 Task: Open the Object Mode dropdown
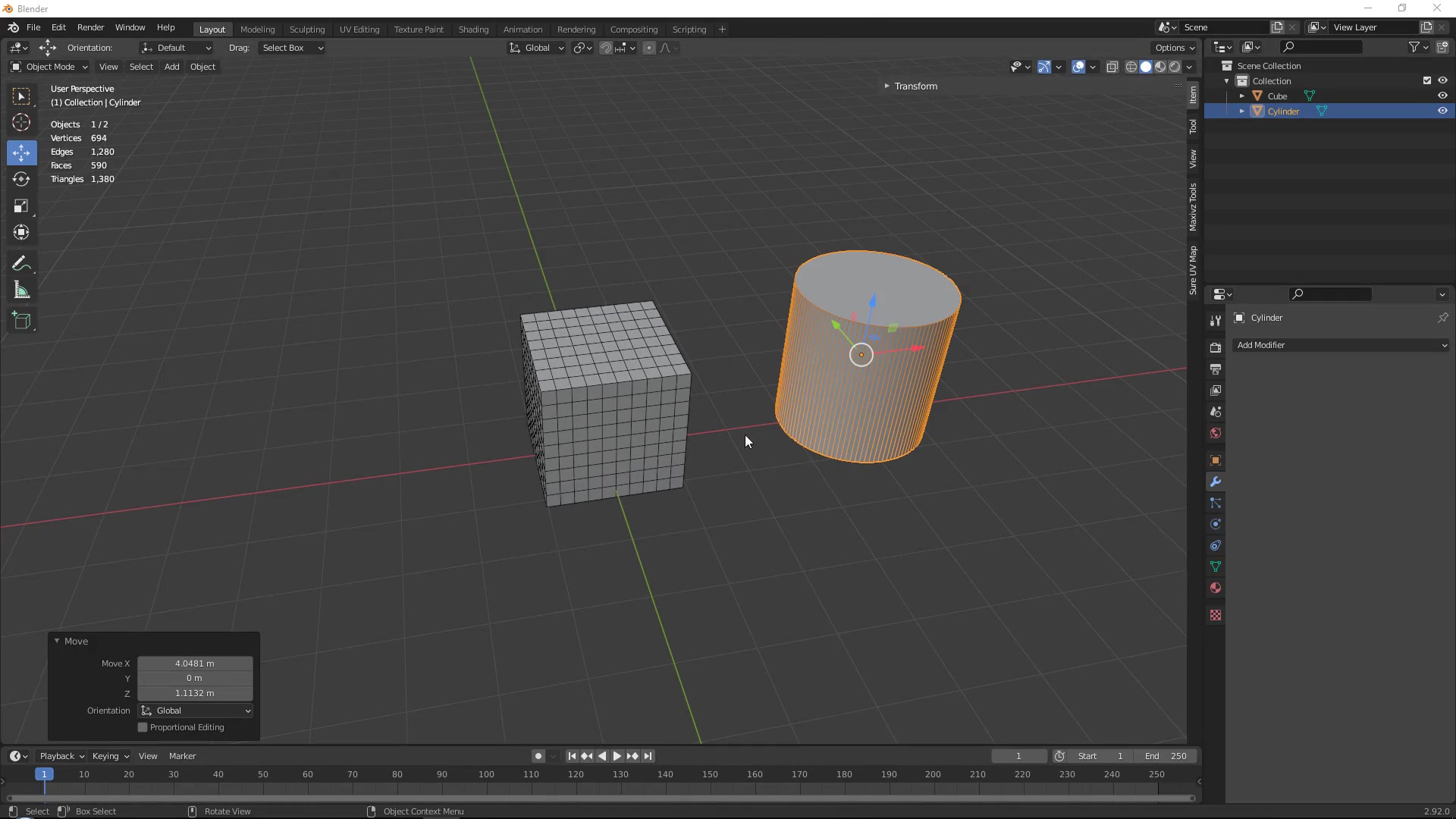tap(49, 67)
